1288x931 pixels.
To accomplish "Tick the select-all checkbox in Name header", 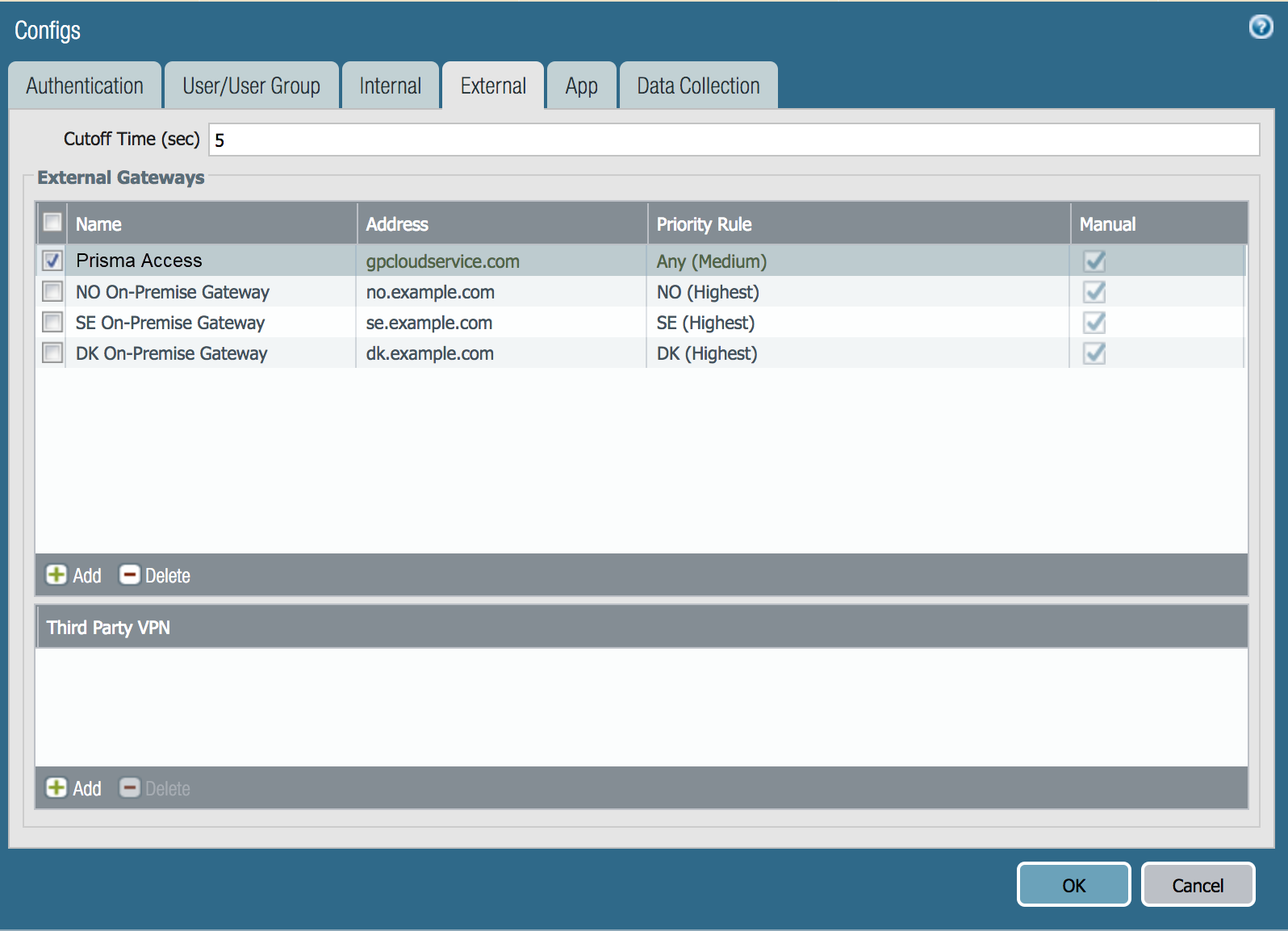I will click(52, 222).
